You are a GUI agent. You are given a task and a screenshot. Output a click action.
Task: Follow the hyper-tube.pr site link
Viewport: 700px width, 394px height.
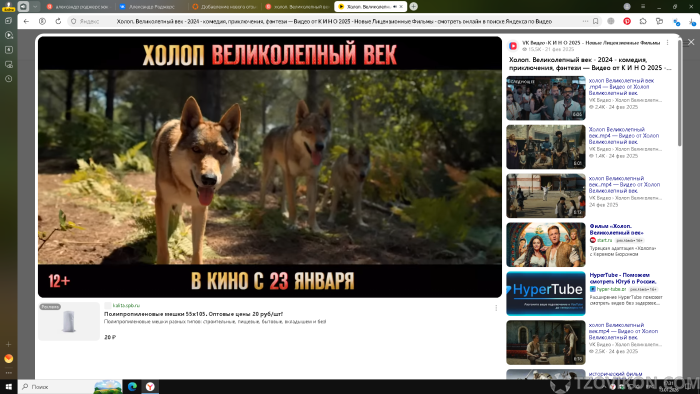(x=611, y=289)
